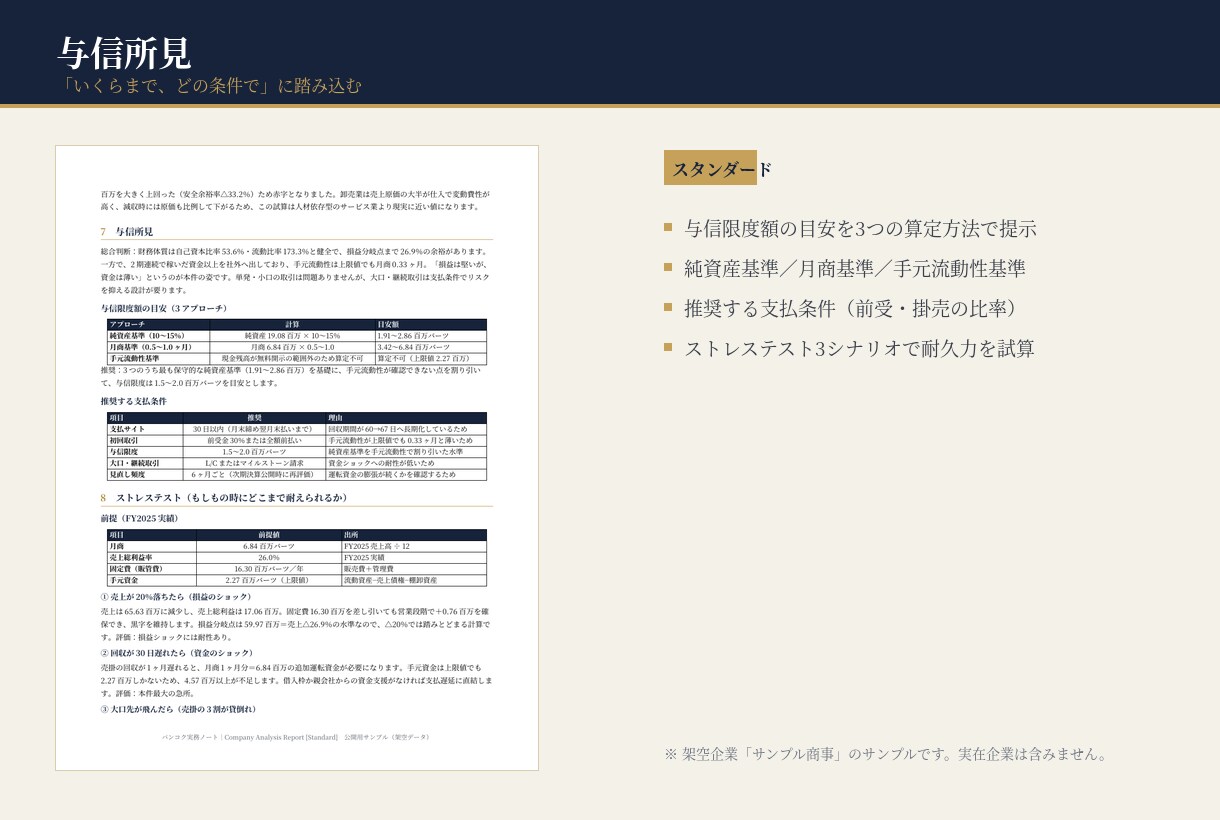Click cell 6ヶ月ごと（次期決算公開時に再評価）
The height and width of the screenshot is (820, 1220).
coord(254,475)
